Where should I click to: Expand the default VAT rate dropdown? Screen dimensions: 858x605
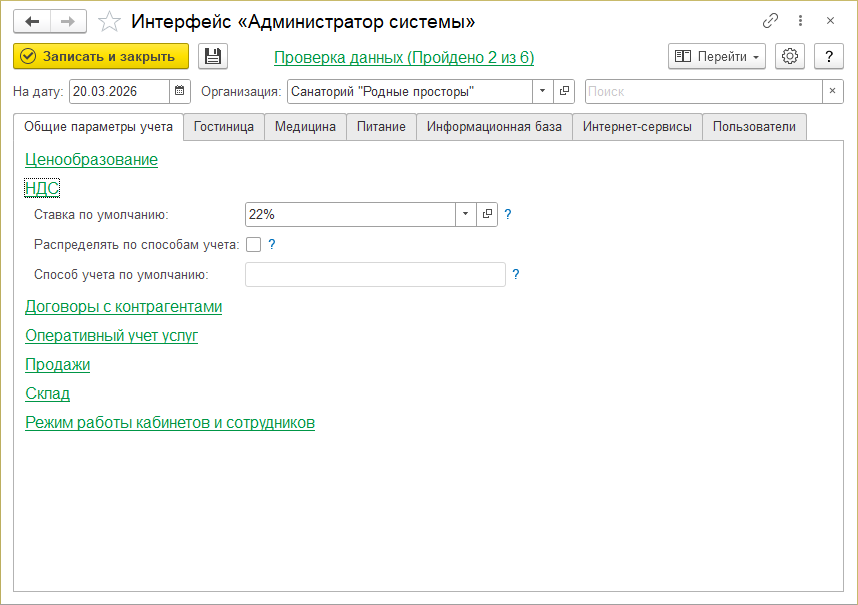tap(466, 214)
